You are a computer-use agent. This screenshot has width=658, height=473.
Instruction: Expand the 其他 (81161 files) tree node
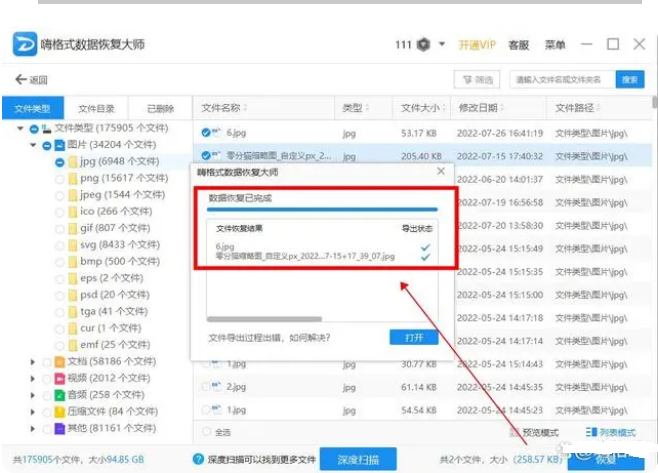[x=33, y=428]
